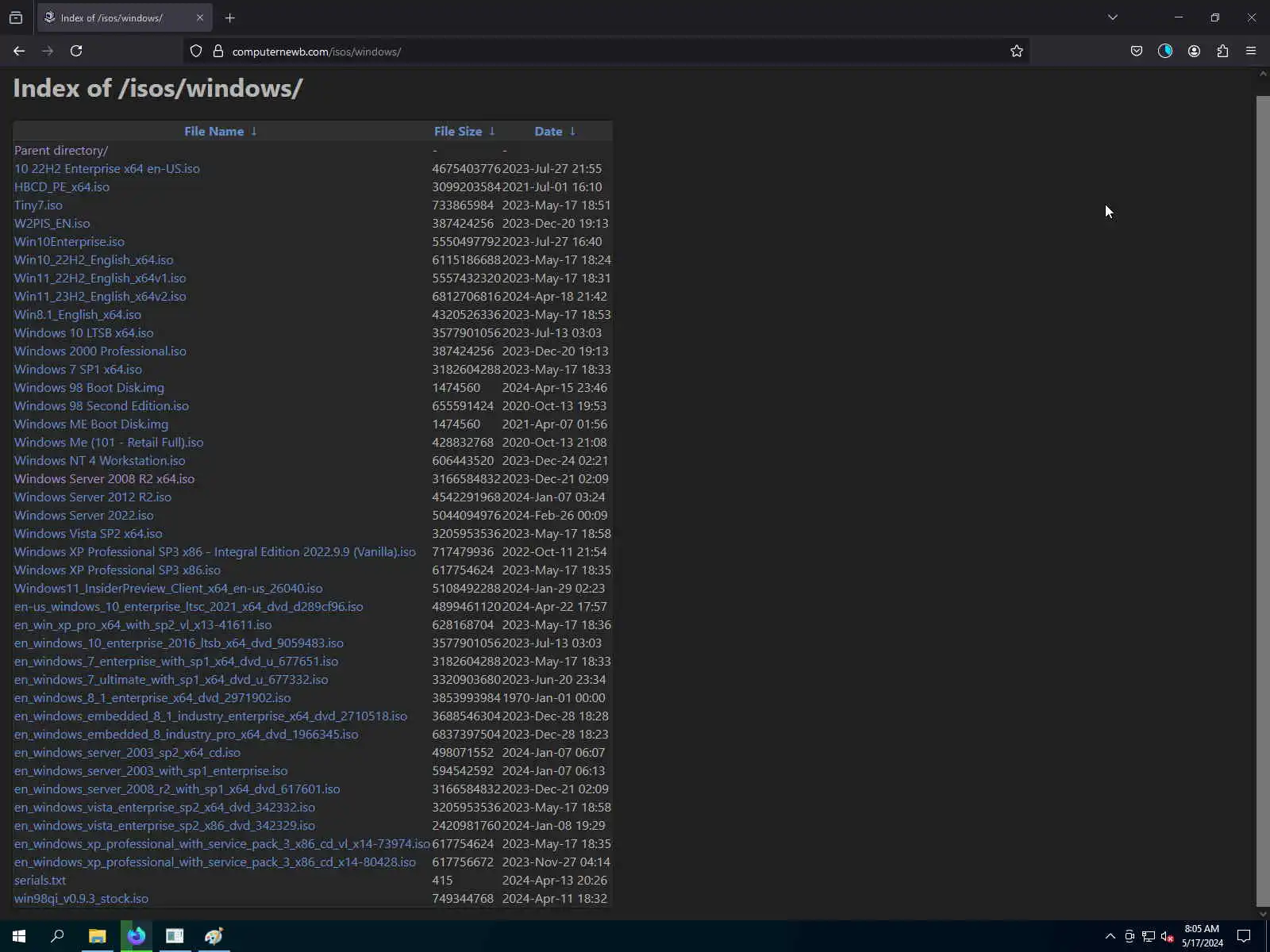Download 'Windows 2000 Professional.iso'
1270x952 pixels.
point(100,351)
